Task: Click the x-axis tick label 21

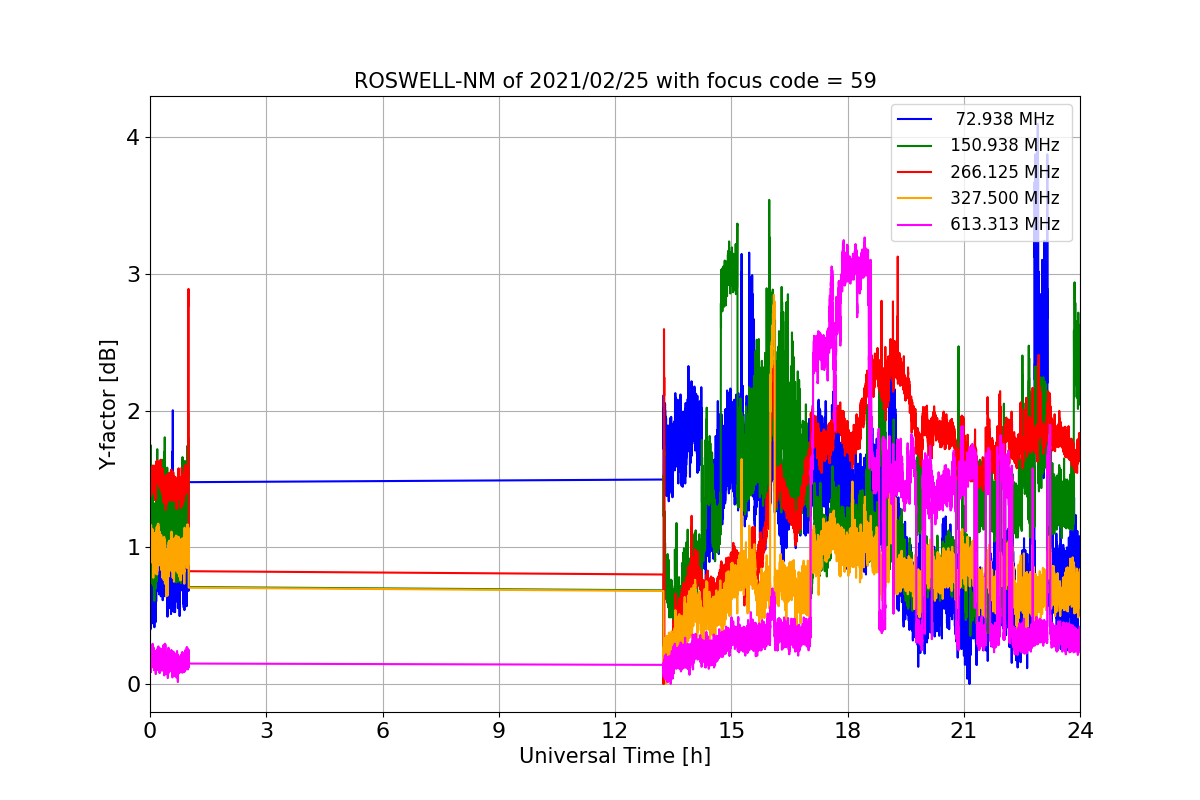Action: point(964,731)
